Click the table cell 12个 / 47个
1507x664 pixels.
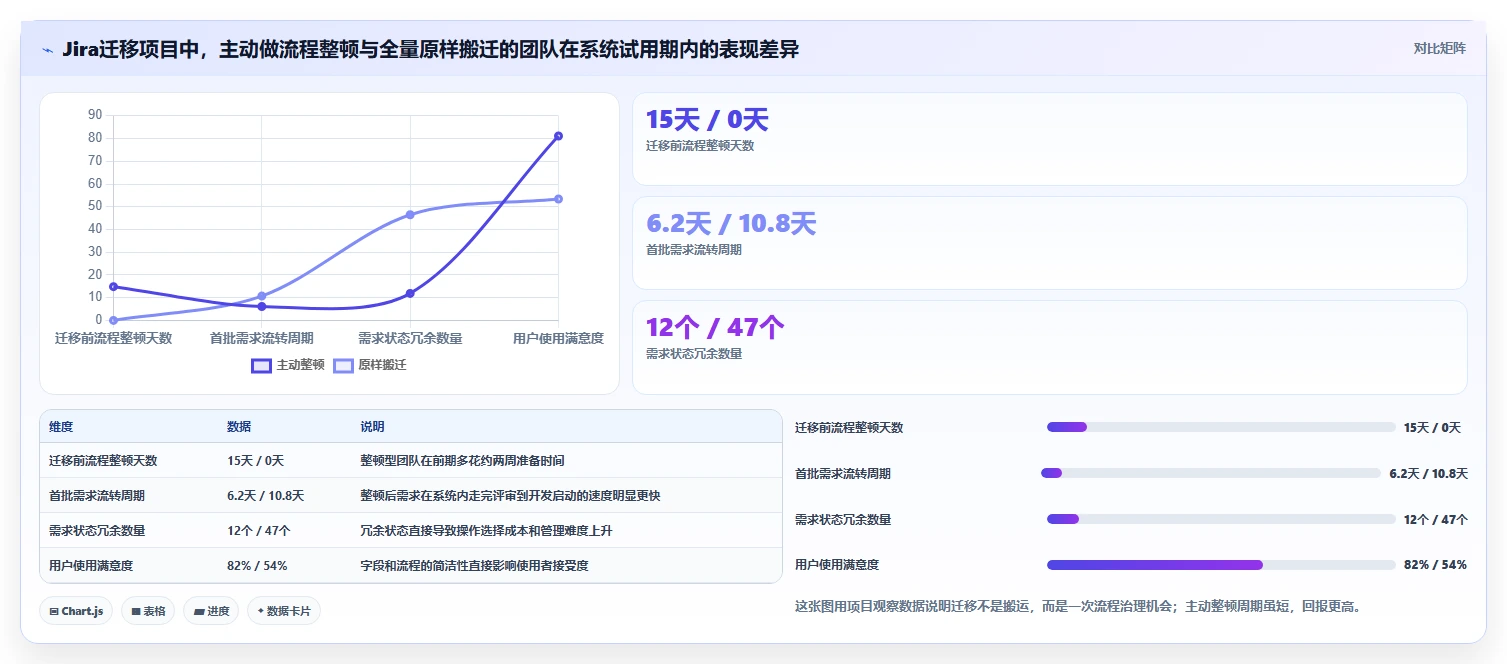pos(259,531)
